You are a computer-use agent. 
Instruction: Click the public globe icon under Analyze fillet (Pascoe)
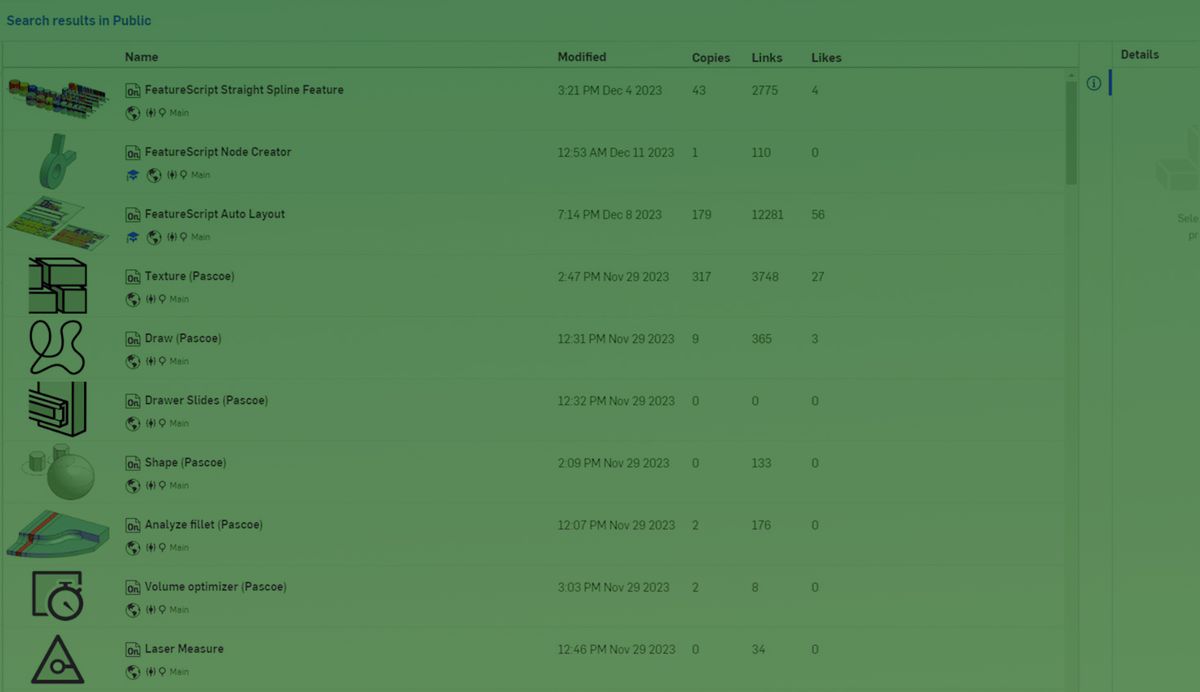(x=133, y=547)
